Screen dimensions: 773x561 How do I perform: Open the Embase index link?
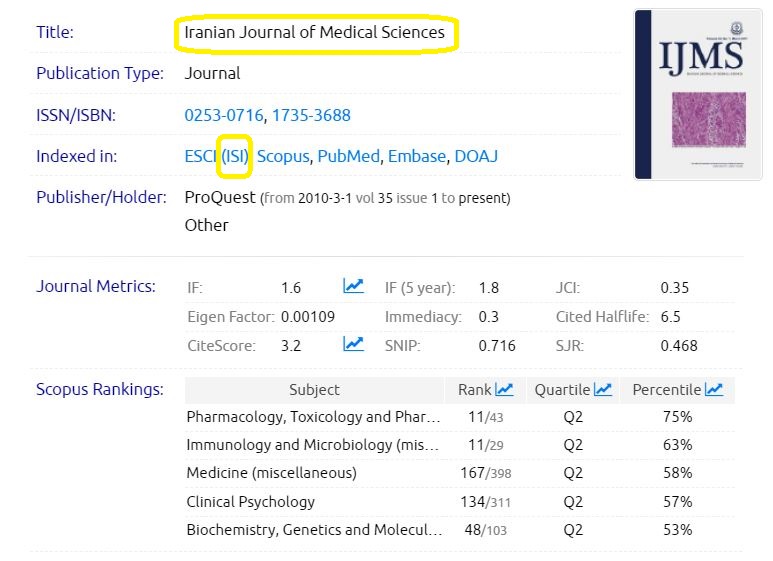click(416, 156)
